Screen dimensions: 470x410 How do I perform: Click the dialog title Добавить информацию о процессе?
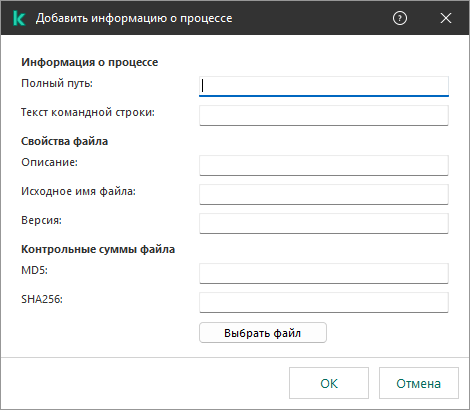pyautogui.click(x=134, y=18)
